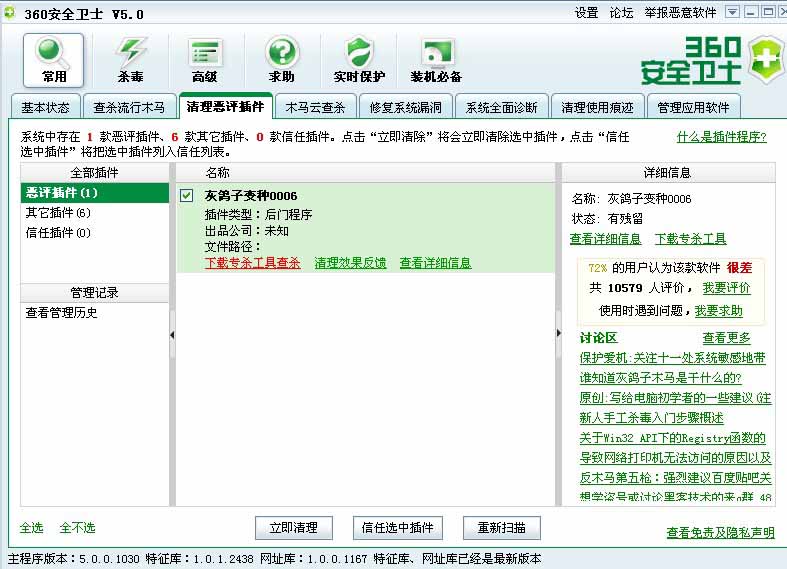This screenshot has height=569, width=787.
Task: Select 其它插件 (6) in the list
Action: pos(95,213)
